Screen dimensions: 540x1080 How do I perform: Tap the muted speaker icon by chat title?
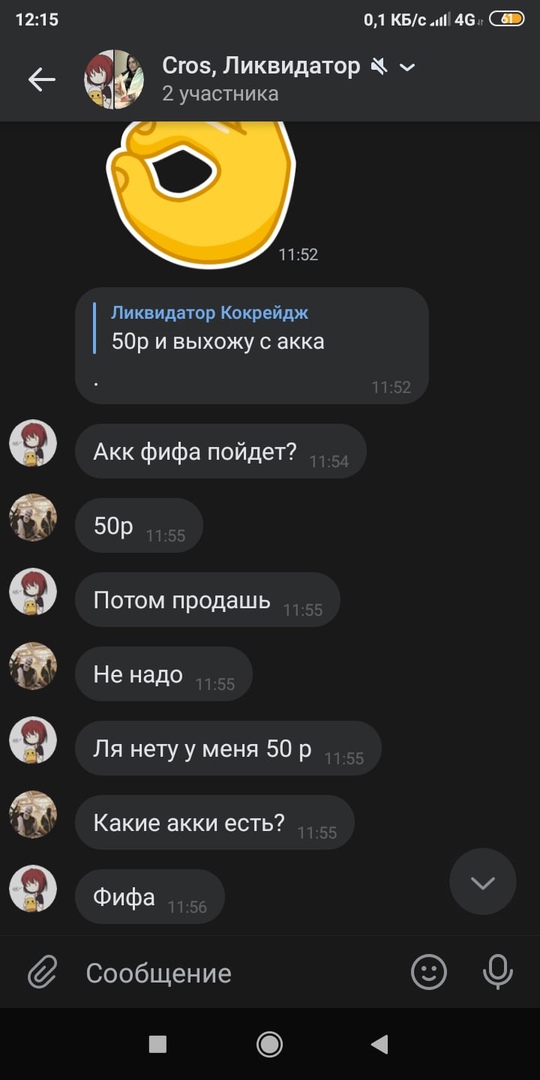point(378,67)
